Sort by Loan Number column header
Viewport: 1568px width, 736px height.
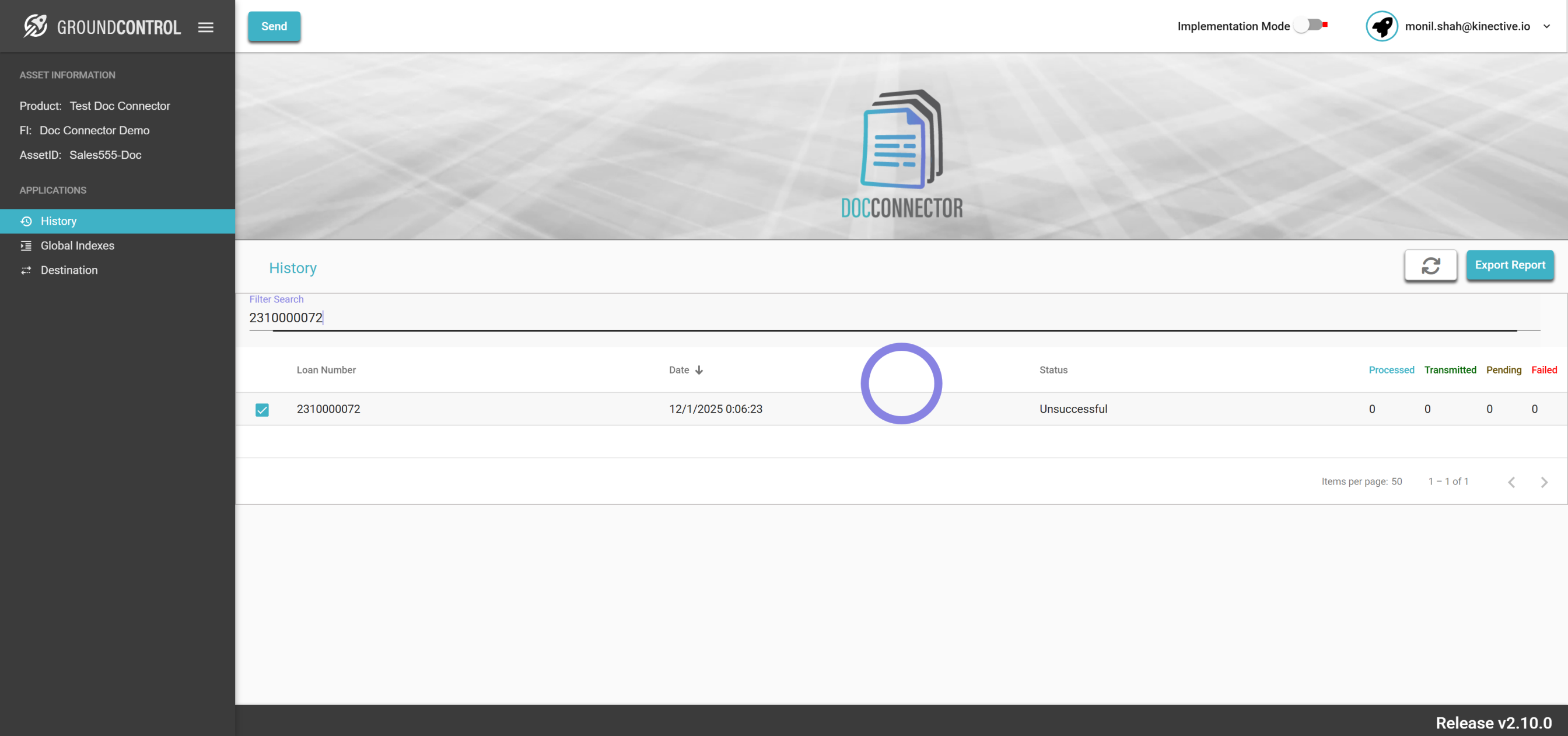tap(325, 370)
